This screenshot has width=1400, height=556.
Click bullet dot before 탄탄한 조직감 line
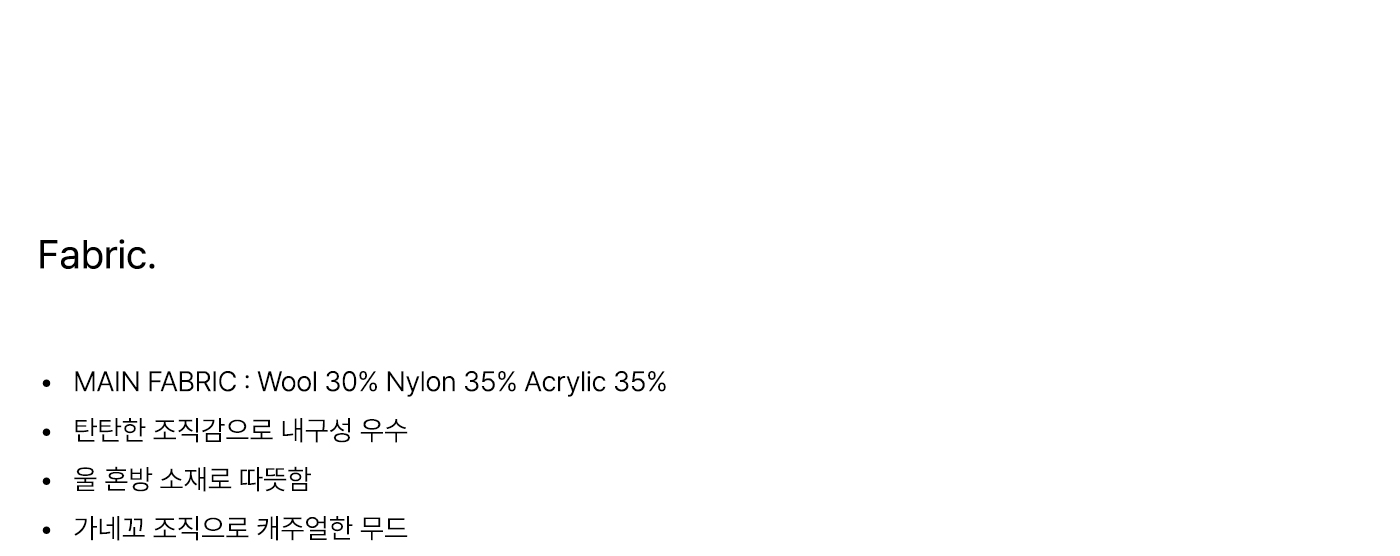(46, 432)
